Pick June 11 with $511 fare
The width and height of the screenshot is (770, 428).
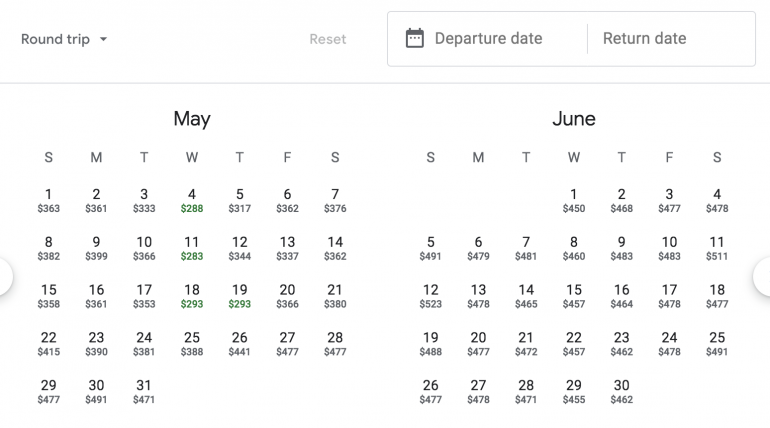717,248
